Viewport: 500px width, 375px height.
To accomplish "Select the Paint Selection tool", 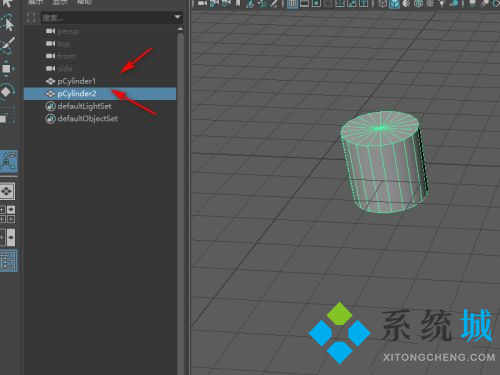I will 7,45.
